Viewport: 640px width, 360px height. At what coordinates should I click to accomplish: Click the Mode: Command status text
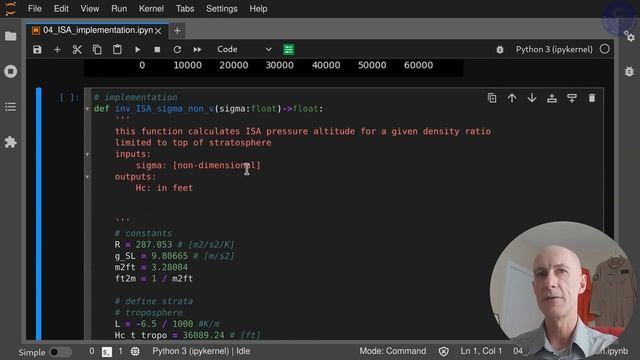[x=393, y=351]
